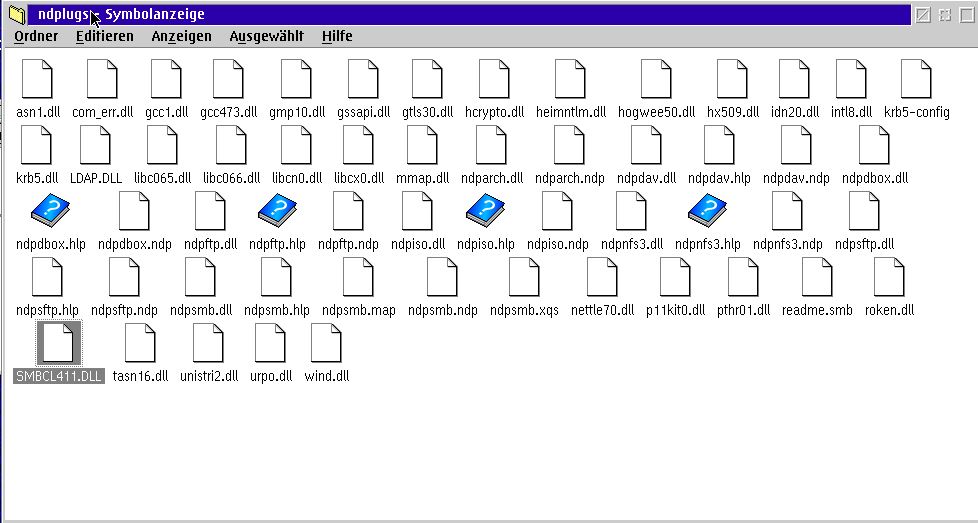The width and height of the screenshot is (978, 523).
Task: Select the ndpdav.dll file icon
Action: tap(646, 145)
